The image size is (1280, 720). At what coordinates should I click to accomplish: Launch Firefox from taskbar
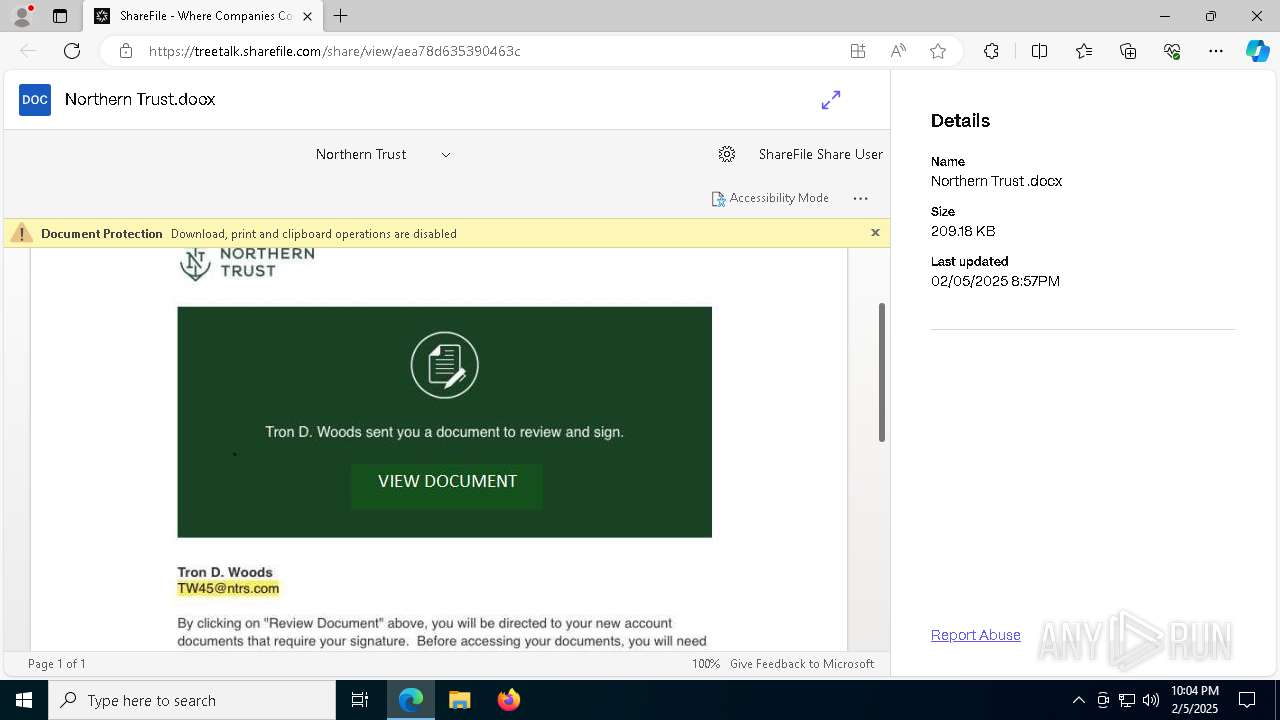point(509,700)
